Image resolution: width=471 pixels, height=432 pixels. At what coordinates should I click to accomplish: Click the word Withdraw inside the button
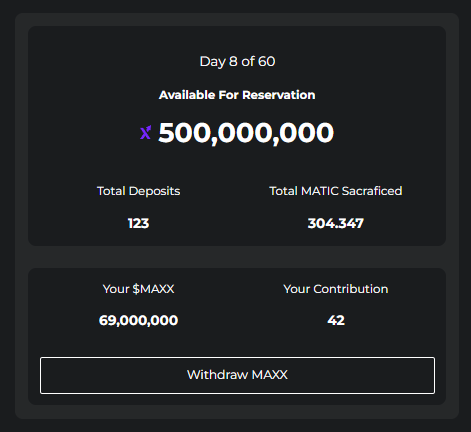[x=217, y=375]
